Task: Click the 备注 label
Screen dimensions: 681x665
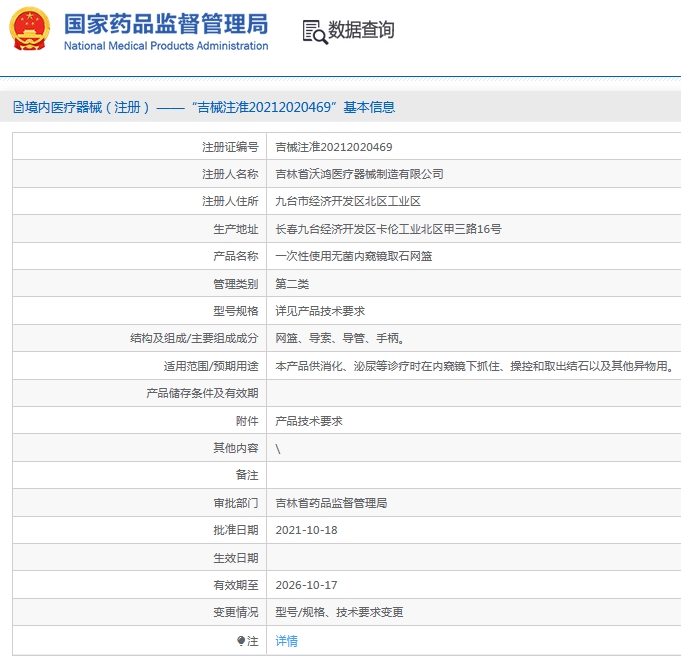Action: (247, 475)
